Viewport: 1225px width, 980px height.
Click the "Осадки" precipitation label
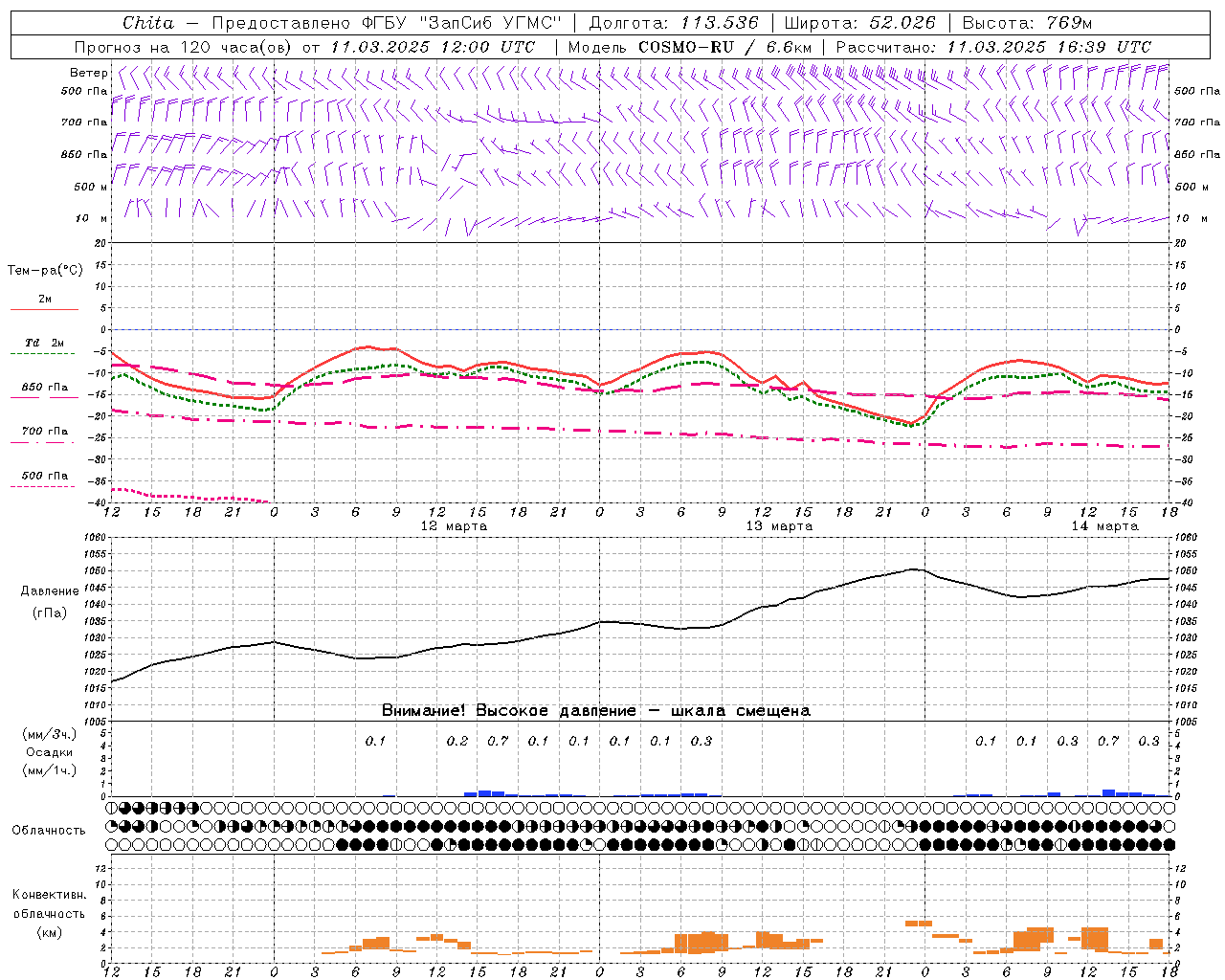[50, 752]
